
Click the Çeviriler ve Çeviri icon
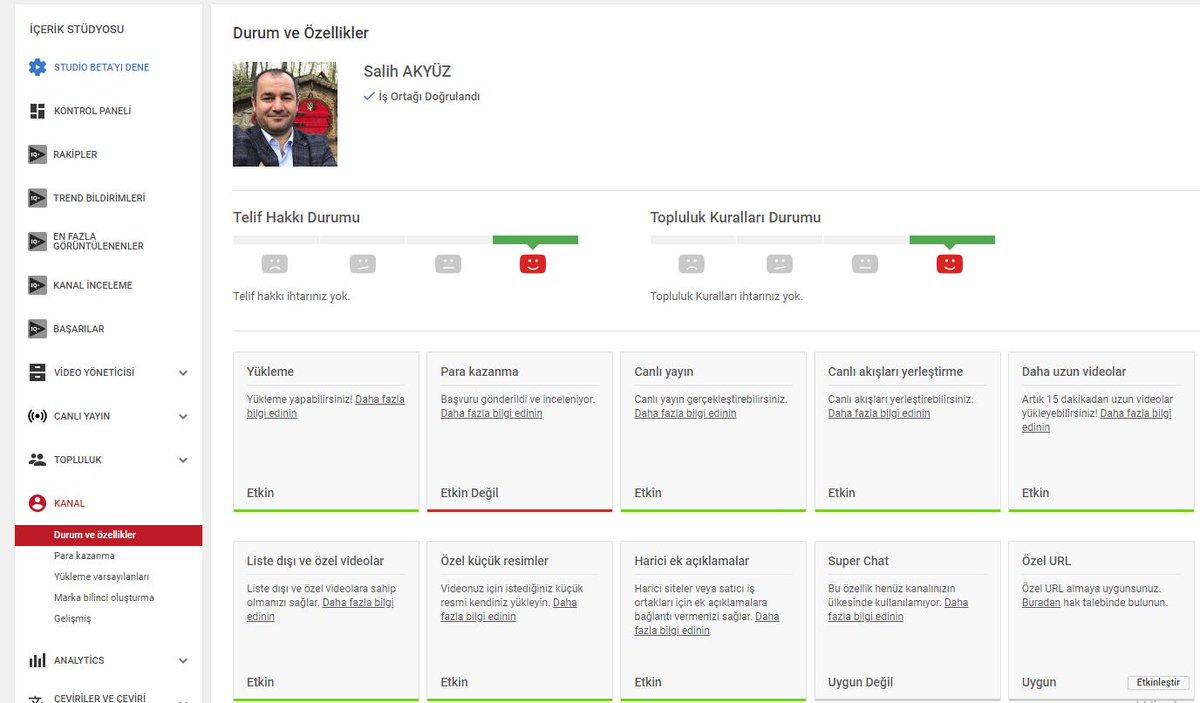37,698
